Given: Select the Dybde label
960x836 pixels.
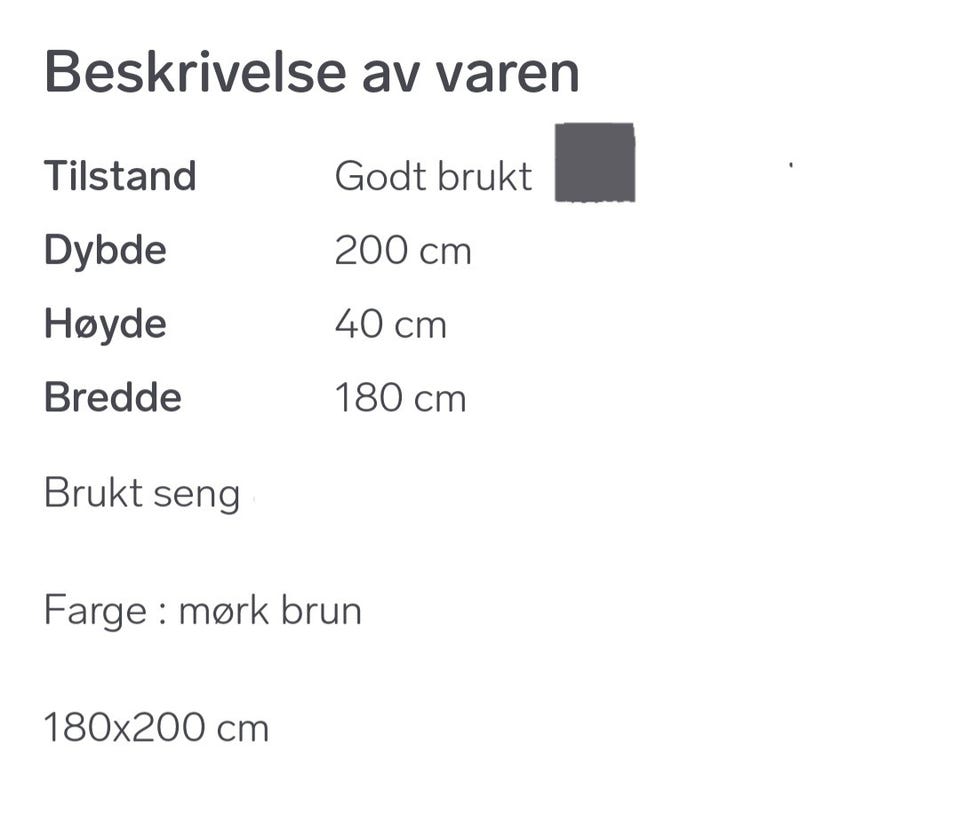Looking at the screenshot, I should 105,250.
